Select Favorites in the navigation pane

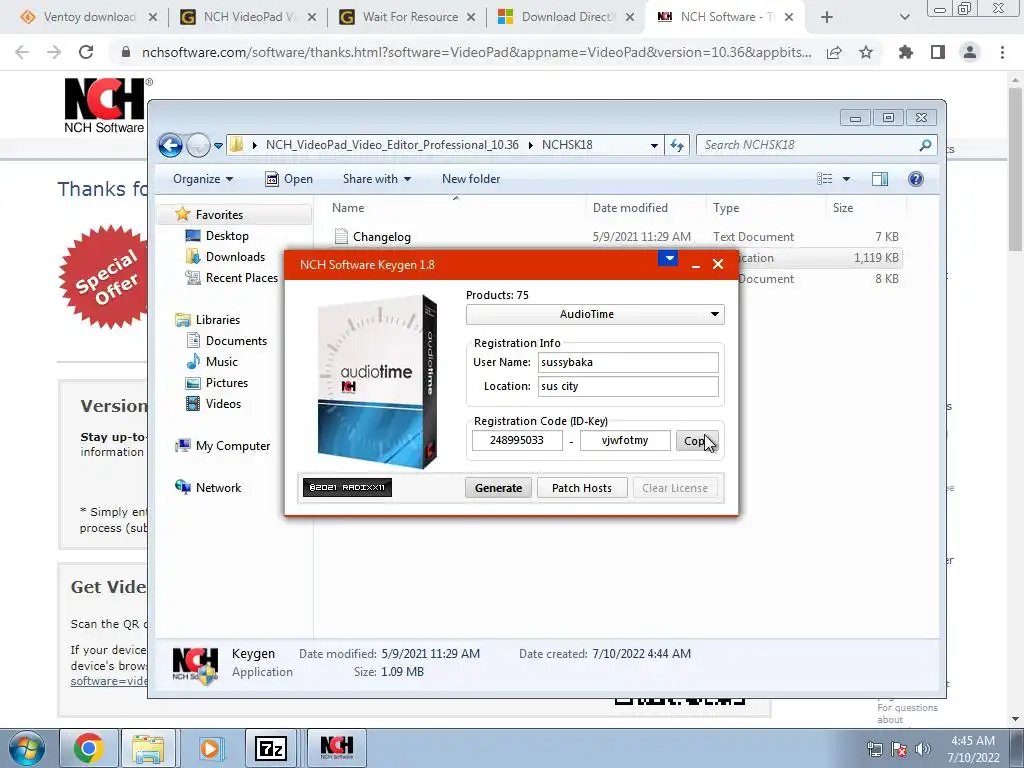[219, 215]
